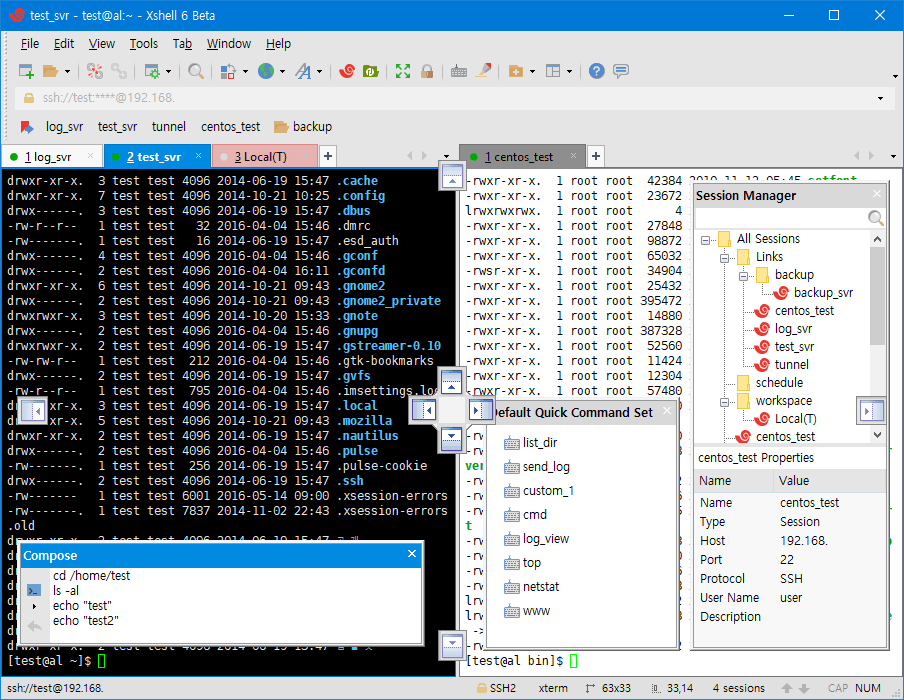
Task: Click the highlight pen toolbar icon
Action: (483, 71)
